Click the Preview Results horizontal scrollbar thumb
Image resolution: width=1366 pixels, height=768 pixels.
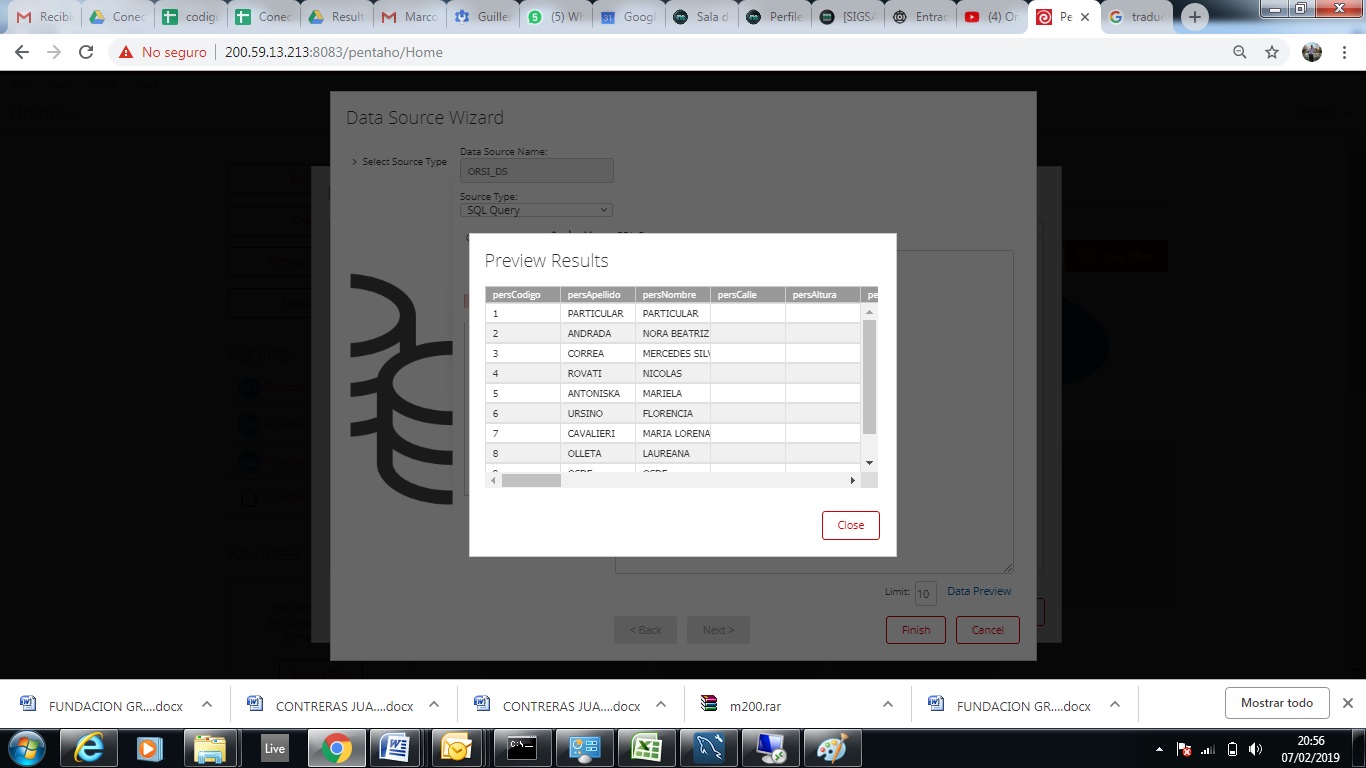[531, 481]
